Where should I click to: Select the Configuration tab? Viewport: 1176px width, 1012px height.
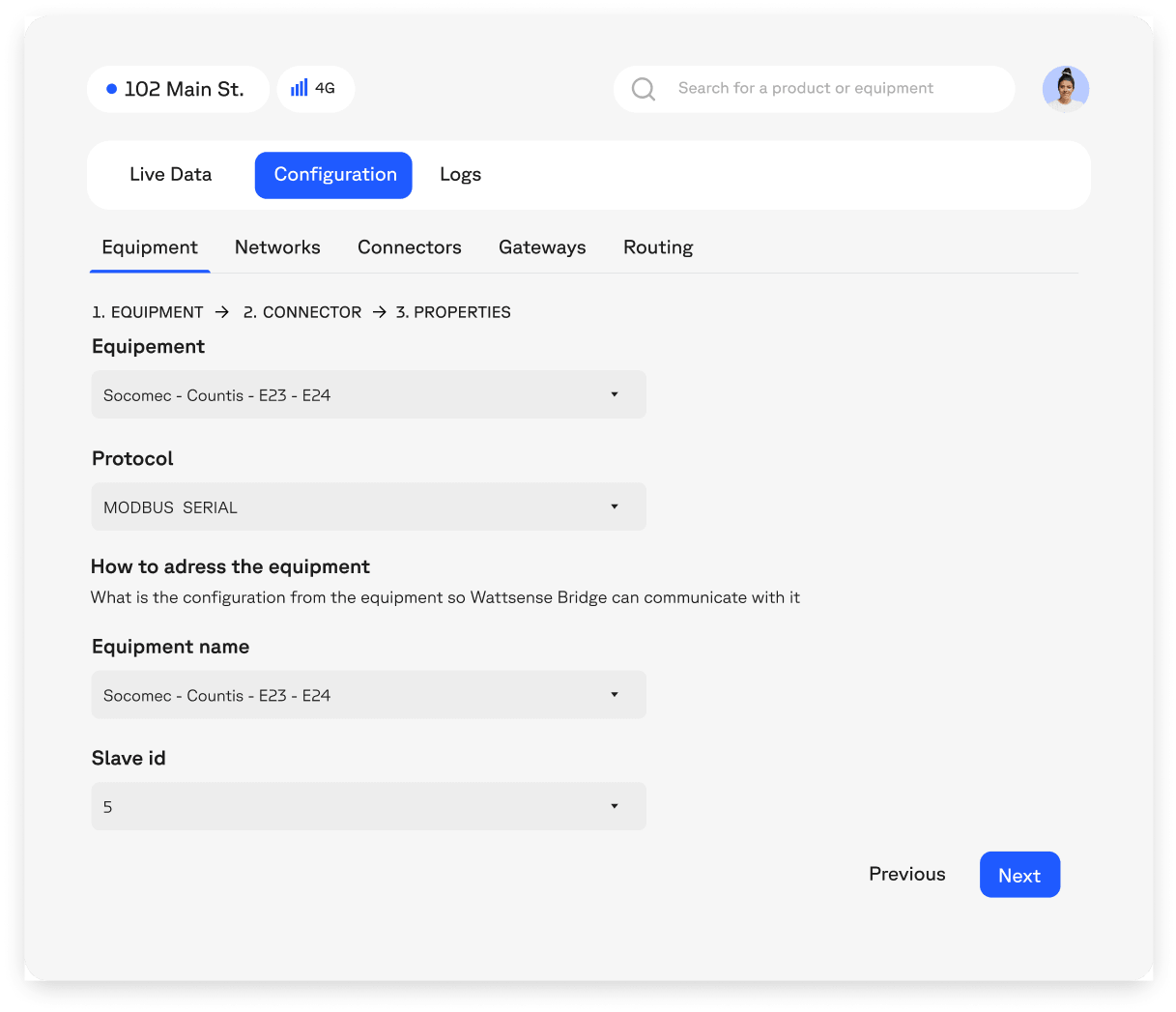point(334,175)
